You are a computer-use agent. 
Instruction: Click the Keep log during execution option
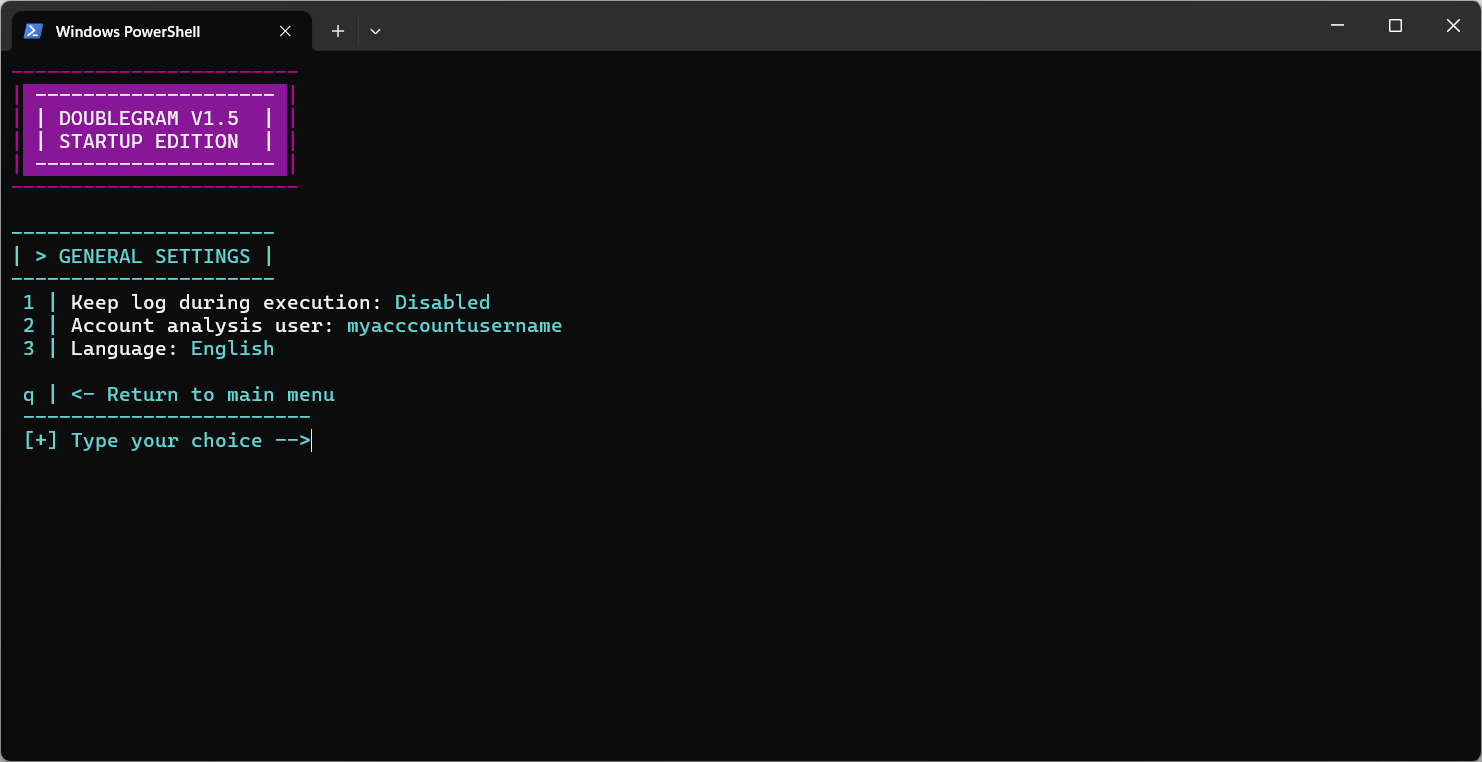(x=226, y=303)
